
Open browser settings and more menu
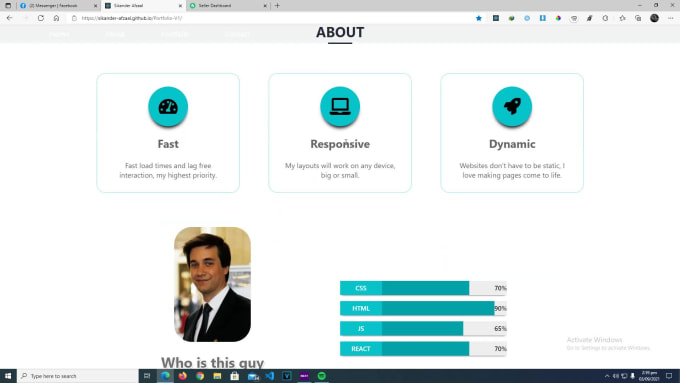pyautogui.click(x=670, y=18)
